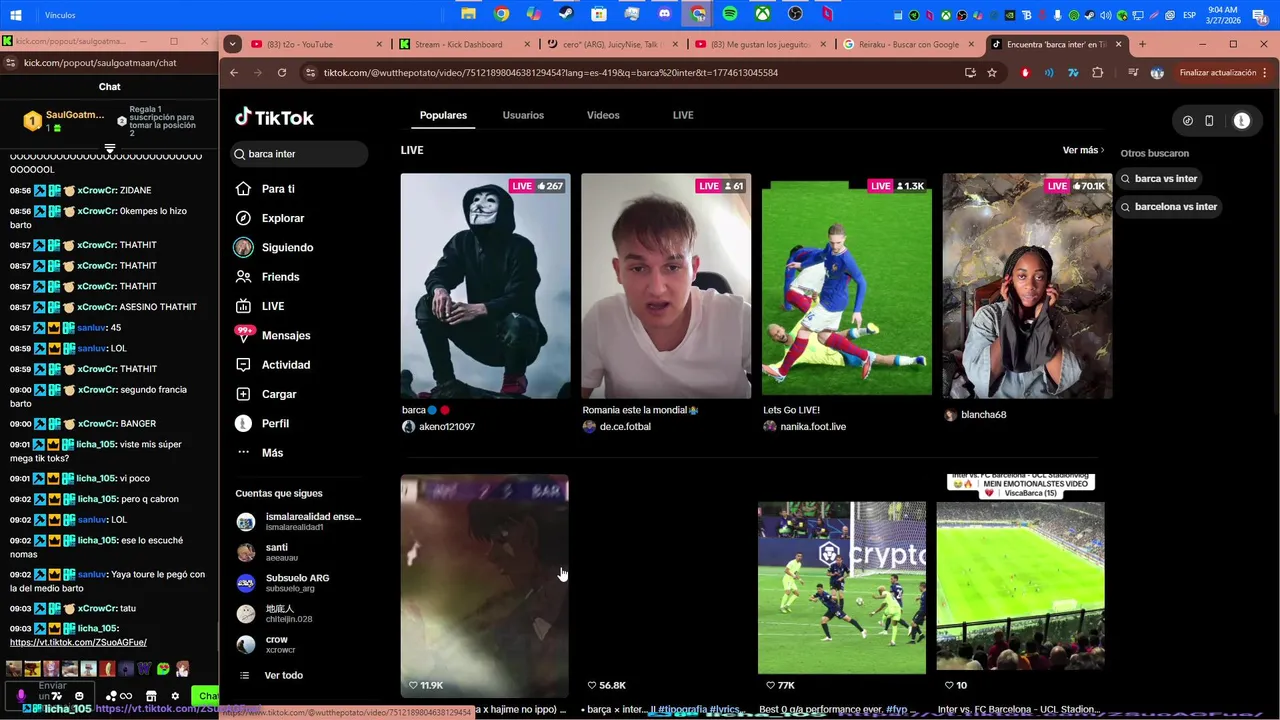Image resolution: width=1280 pixels, height=720 pixels.
Task: Open the vt.tiktok.com link in Kick chat
Action: coord(78,643)
